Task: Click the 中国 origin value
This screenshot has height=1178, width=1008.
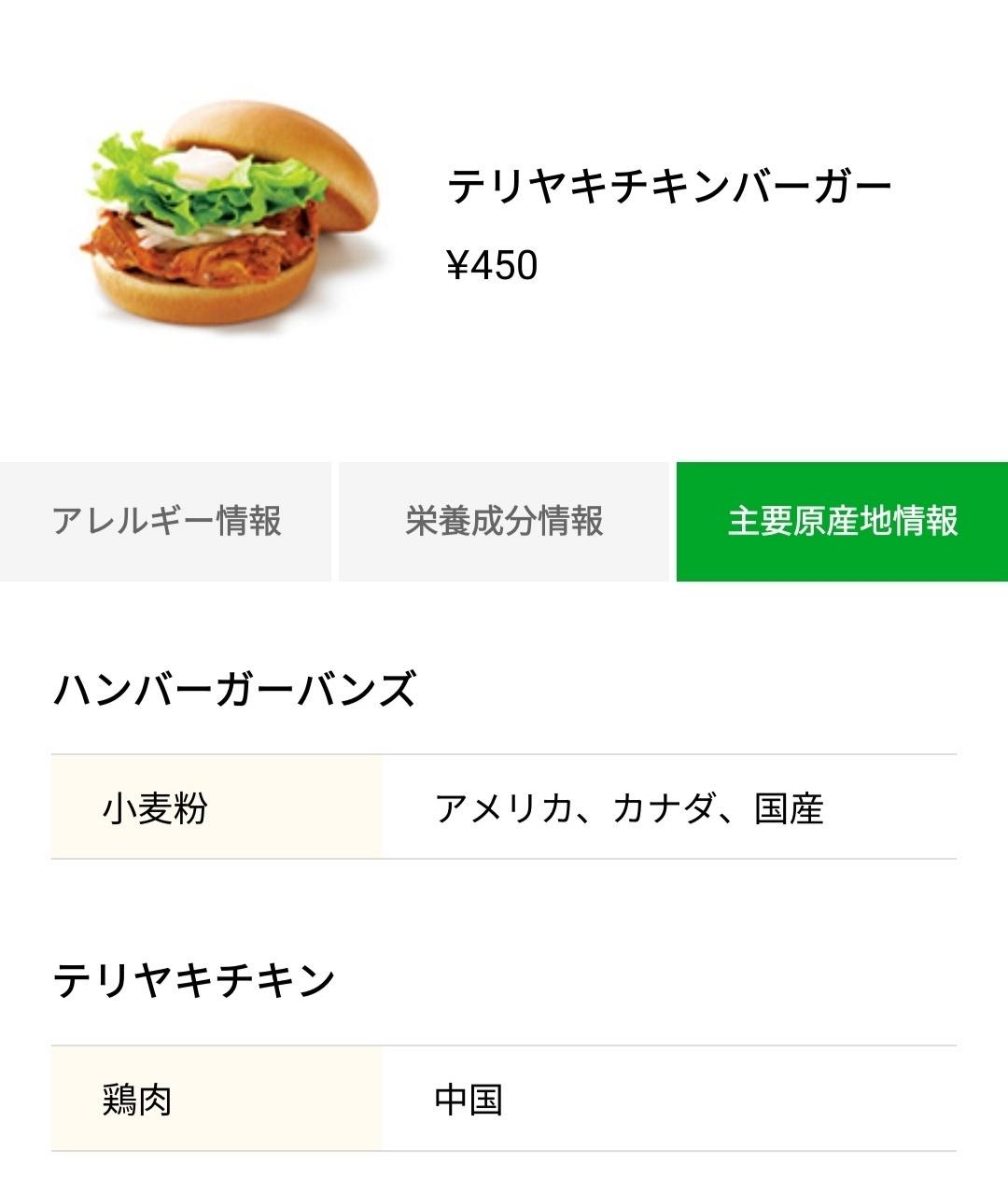Action: coord(469,1100)
